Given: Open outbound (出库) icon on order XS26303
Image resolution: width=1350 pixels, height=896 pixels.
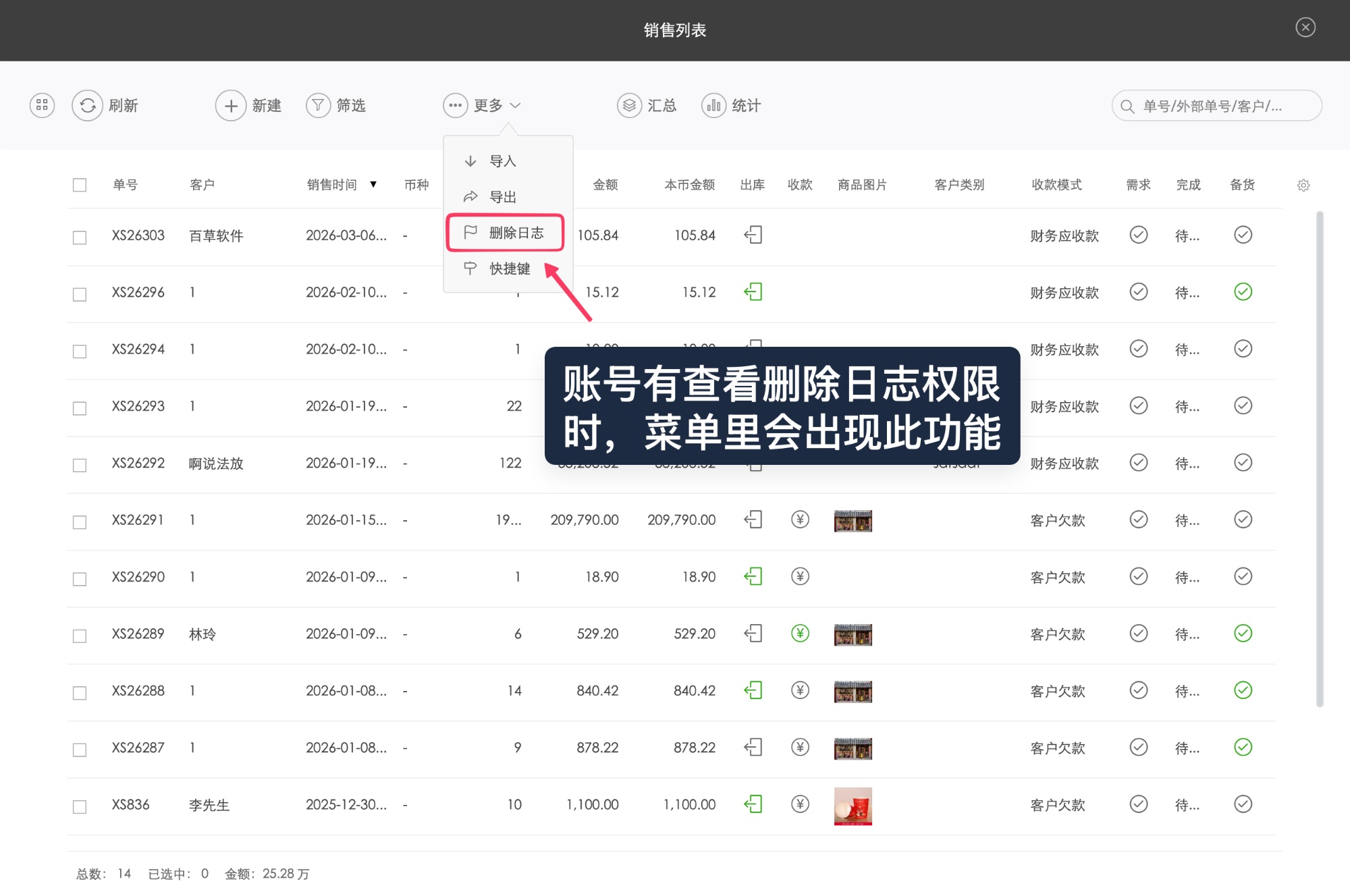Looking at the screenshot, I should pyautogui.click(x=753, y=235).
